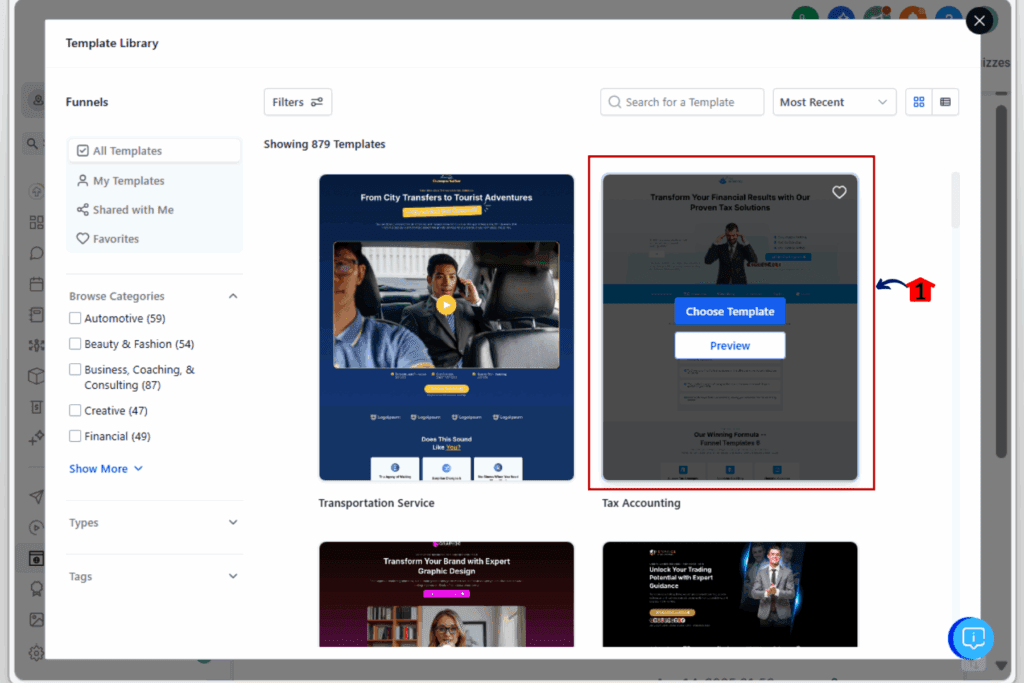The image size is (1024, 683).
Task: Check the Automotive (59) category
Action: coord(75,318)
